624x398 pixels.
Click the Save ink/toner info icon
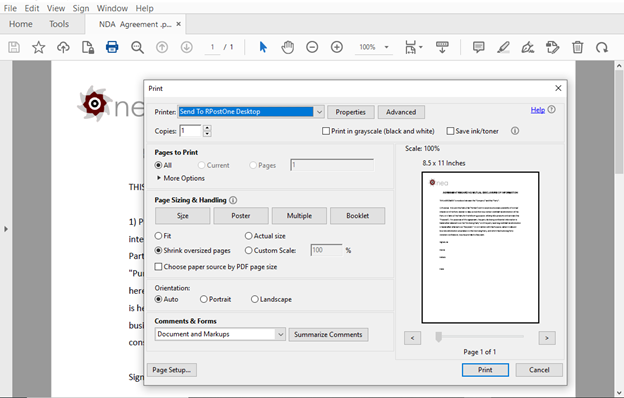pyautogui.click(x=515, y=131)
